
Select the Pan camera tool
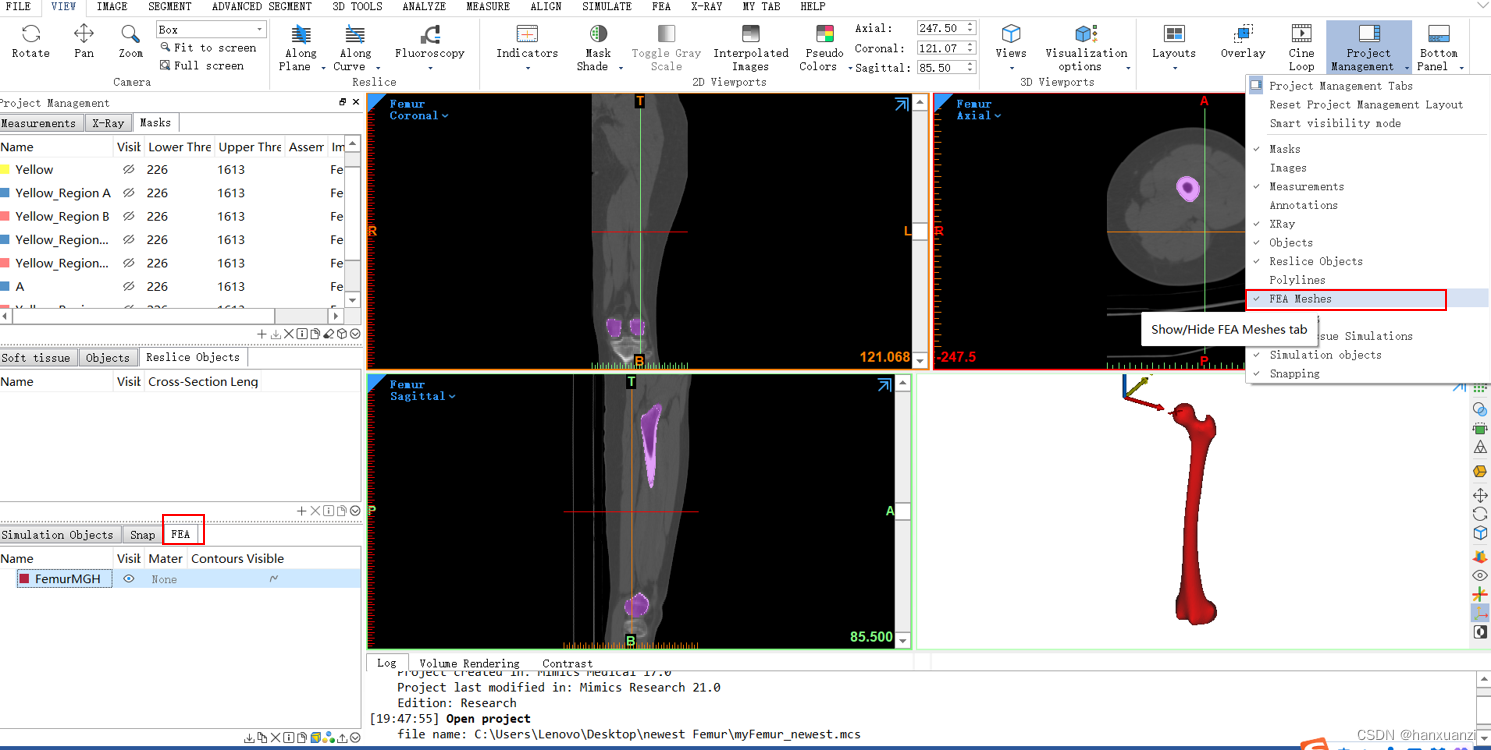click(84, 43)
